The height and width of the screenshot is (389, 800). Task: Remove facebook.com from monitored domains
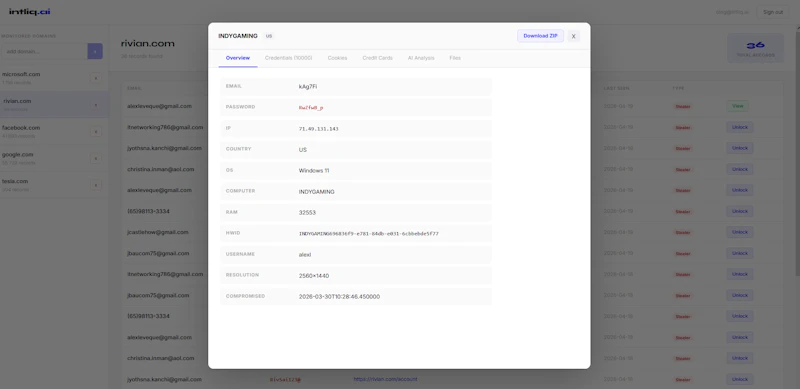pos(95,132)
